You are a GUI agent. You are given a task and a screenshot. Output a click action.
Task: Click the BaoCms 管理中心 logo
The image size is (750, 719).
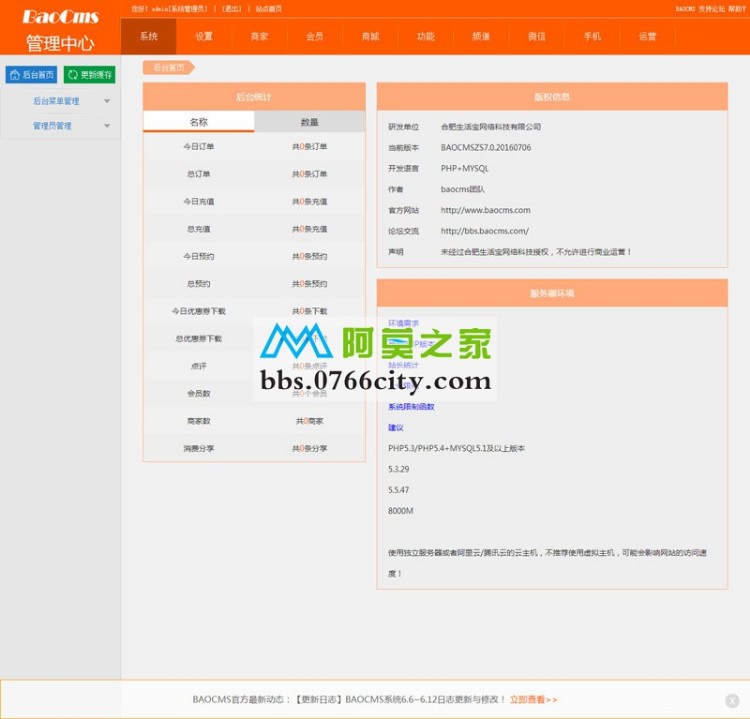60,30
